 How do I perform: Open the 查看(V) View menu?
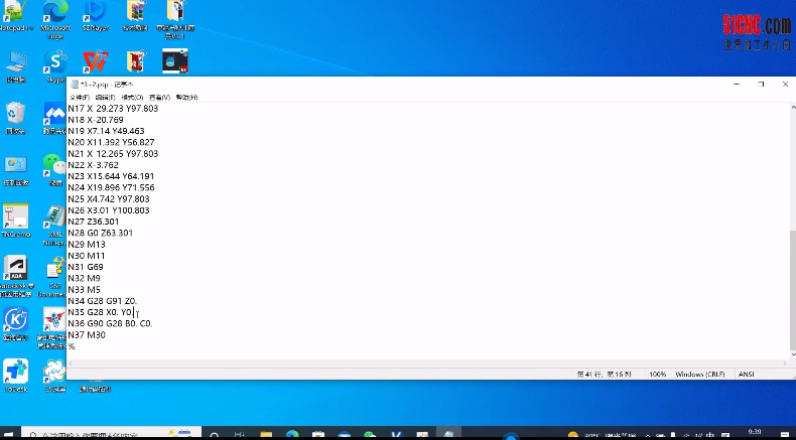pyautogui.click(x=160, y=97)
